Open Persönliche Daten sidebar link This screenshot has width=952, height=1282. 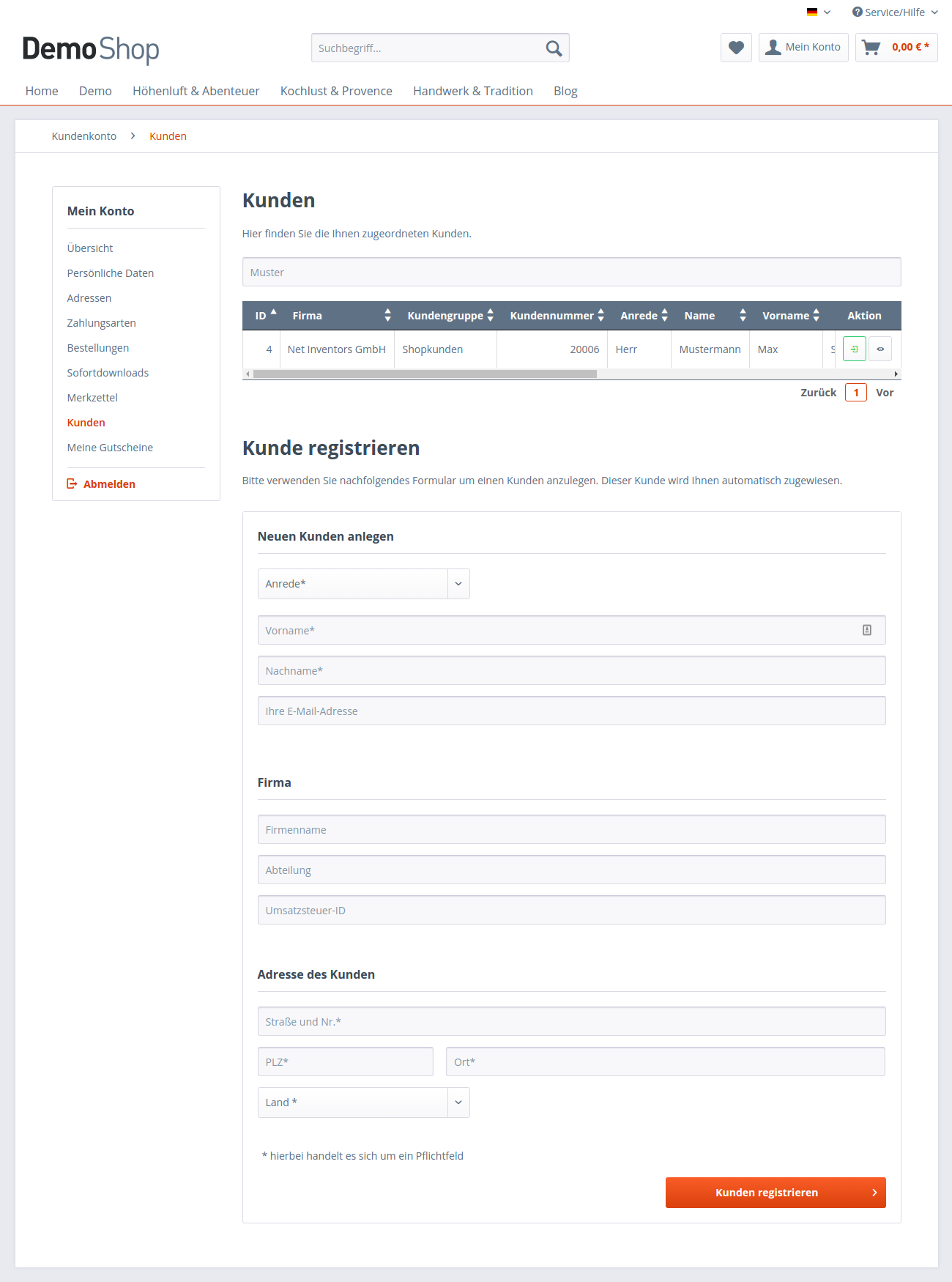click(111, 273)
